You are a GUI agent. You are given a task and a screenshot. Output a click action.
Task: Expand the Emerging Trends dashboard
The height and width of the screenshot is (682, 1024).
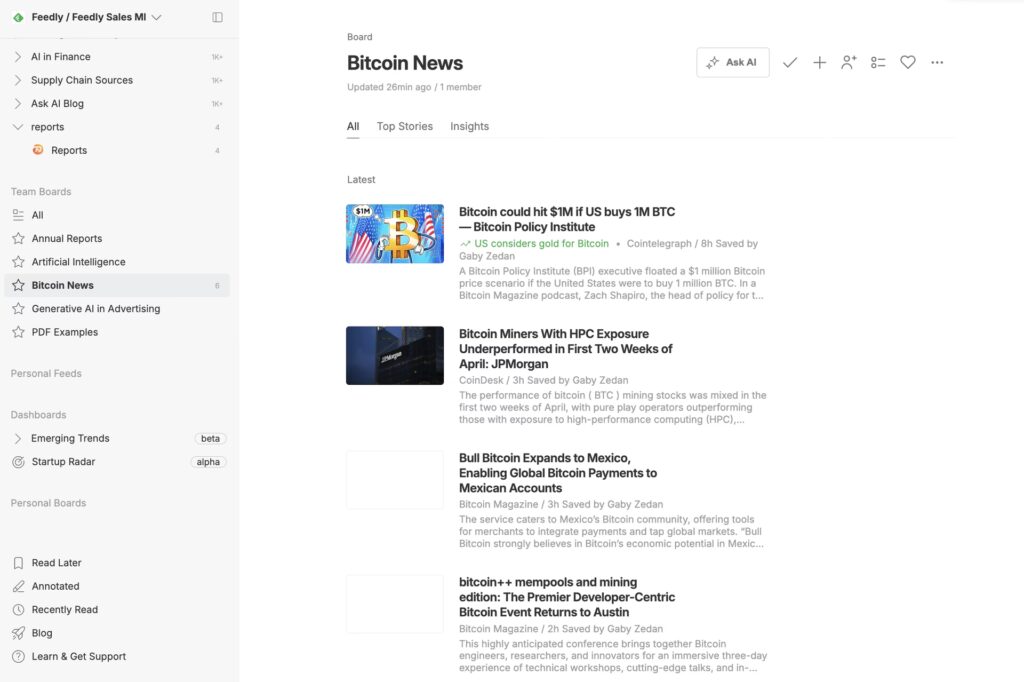coord(18,438)
